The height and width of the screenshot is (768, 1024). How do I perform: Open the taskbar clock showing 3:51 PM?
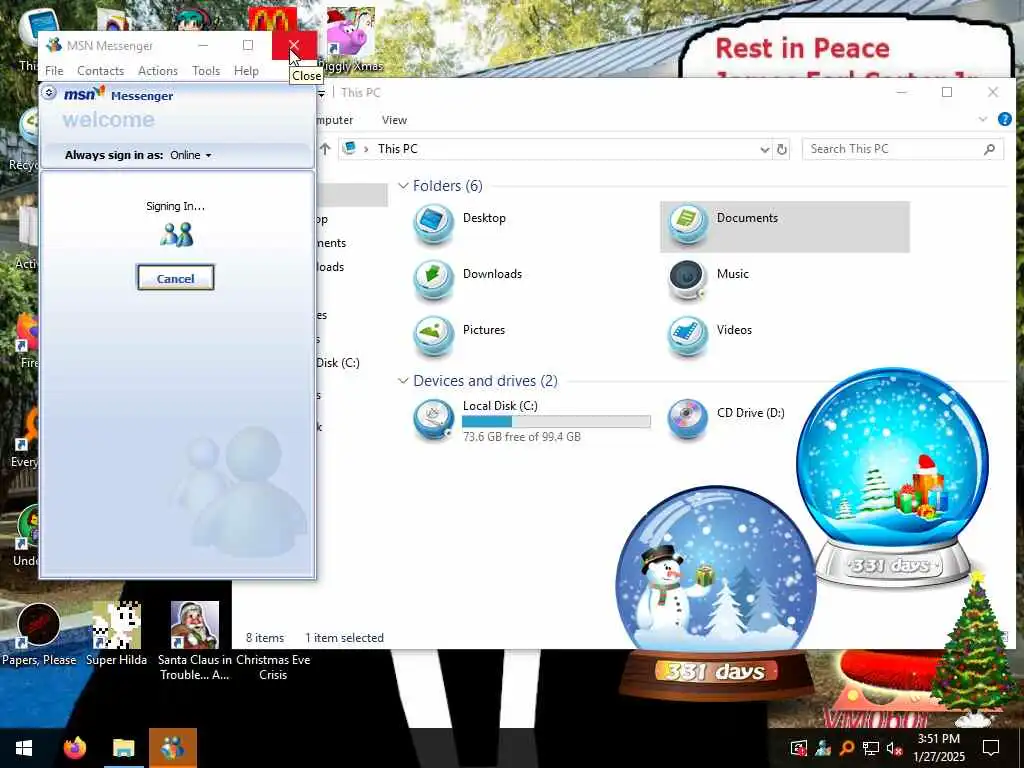939,748
